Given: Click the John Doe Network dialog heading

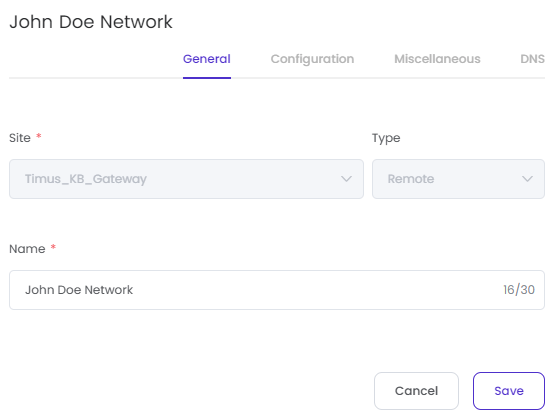Looking at the screenshot, I should [x=91, y=22].
